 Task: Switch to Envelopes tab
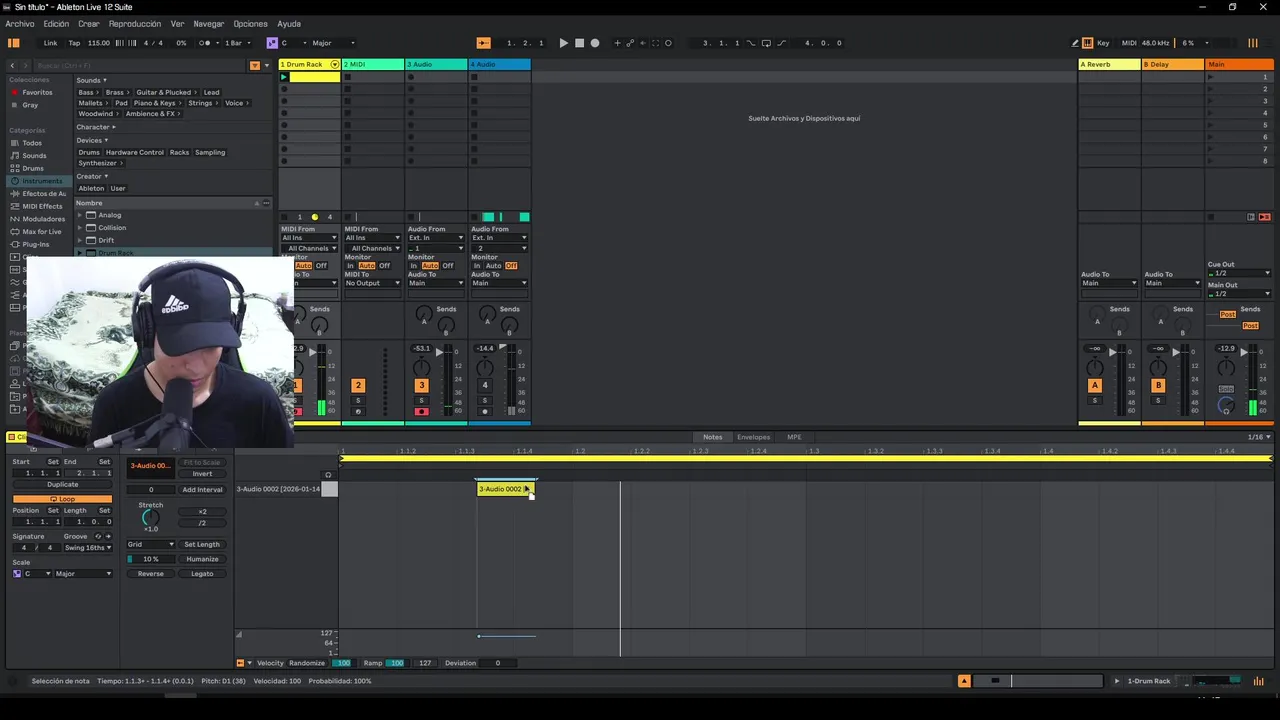tap(754, 437)
